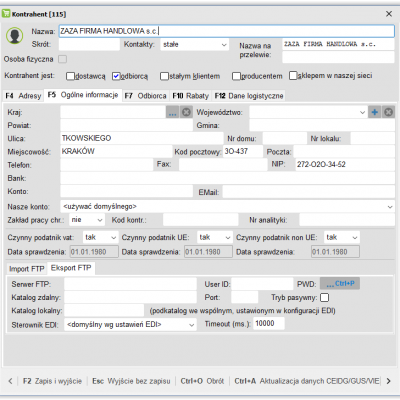Open the Kontakty dropdown
400x400 pixels.
(x=194, y=45)
